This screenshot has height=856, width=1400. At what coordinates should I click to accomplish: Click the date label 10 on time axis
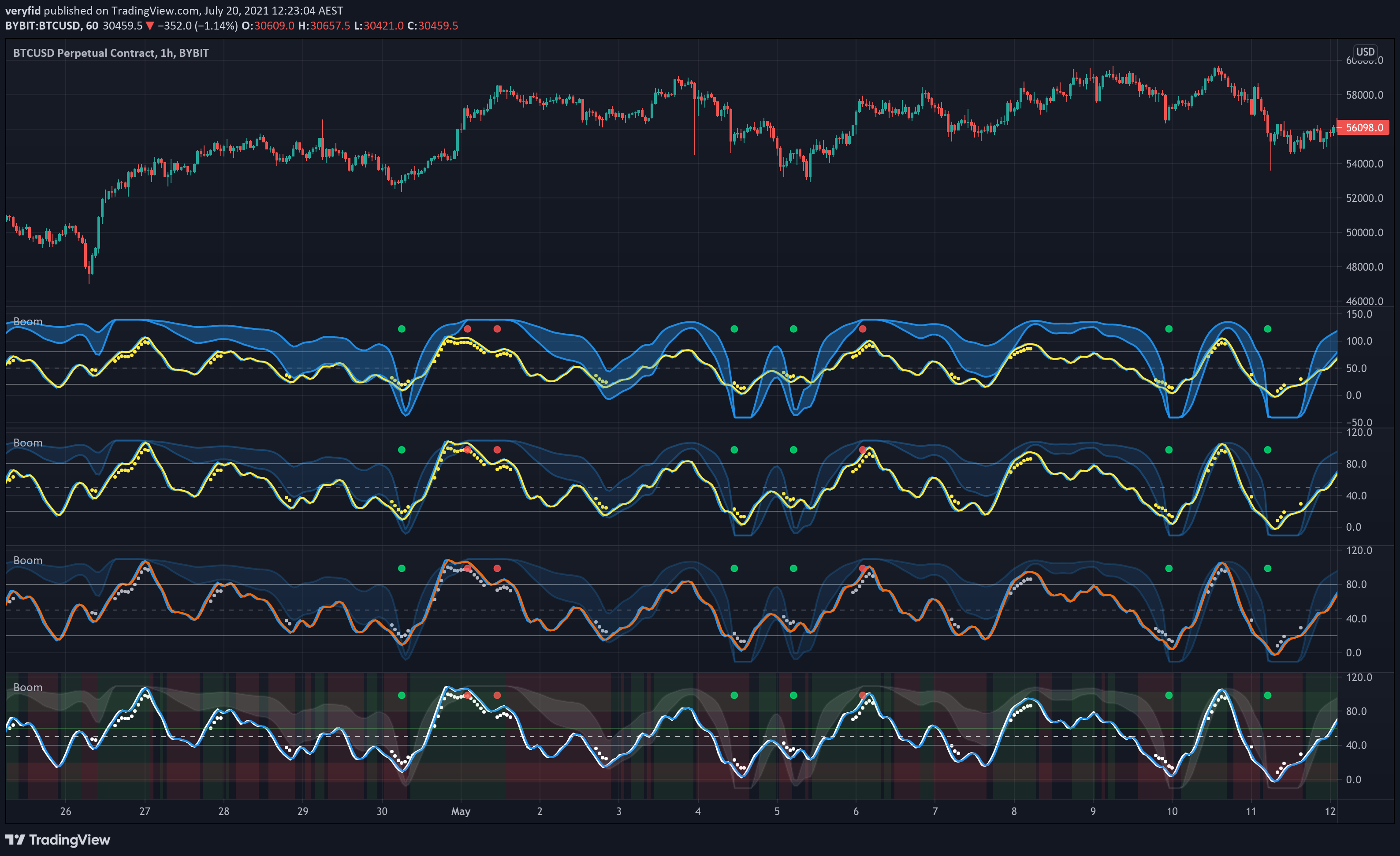(1172, 811)
